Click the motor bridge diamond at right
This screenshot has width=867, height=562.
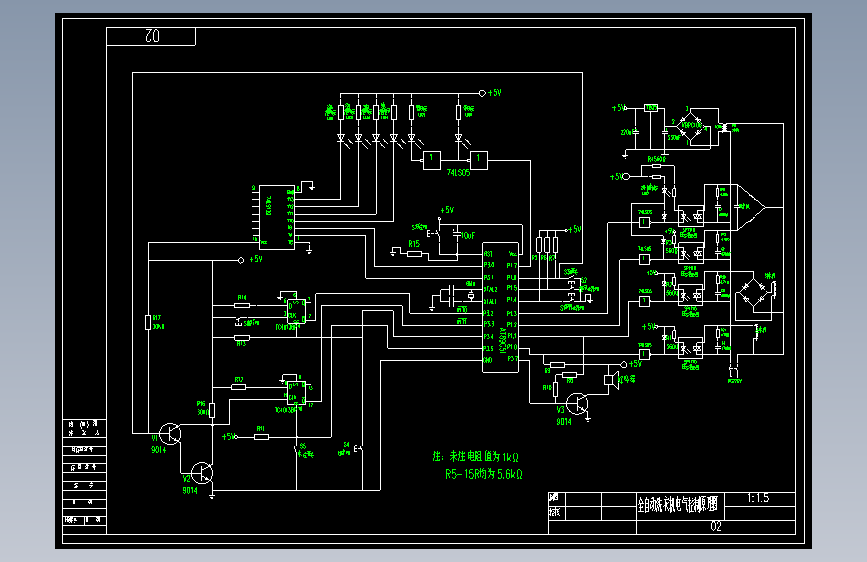(753, 293)
